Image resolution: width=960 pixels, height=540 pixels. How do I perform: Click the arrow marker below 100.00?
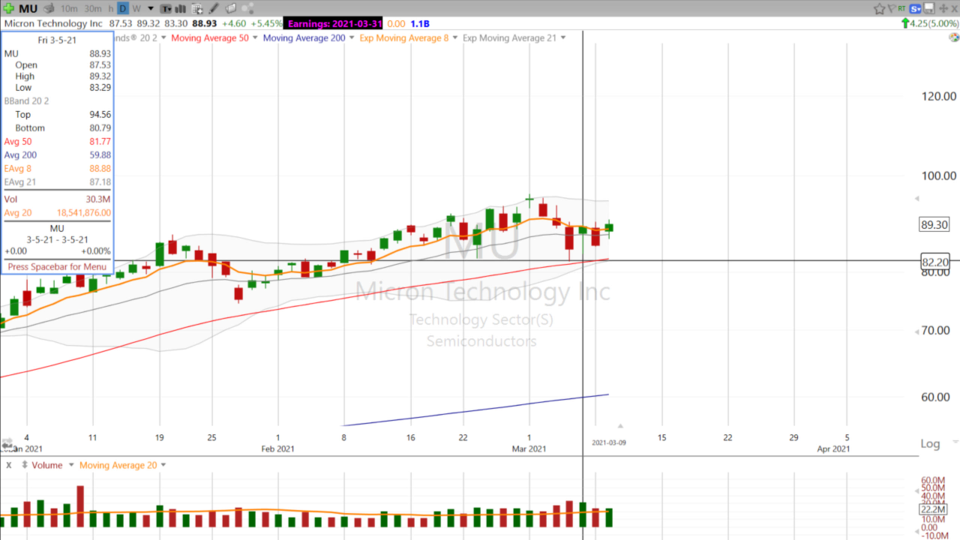[x=917, y=198]
